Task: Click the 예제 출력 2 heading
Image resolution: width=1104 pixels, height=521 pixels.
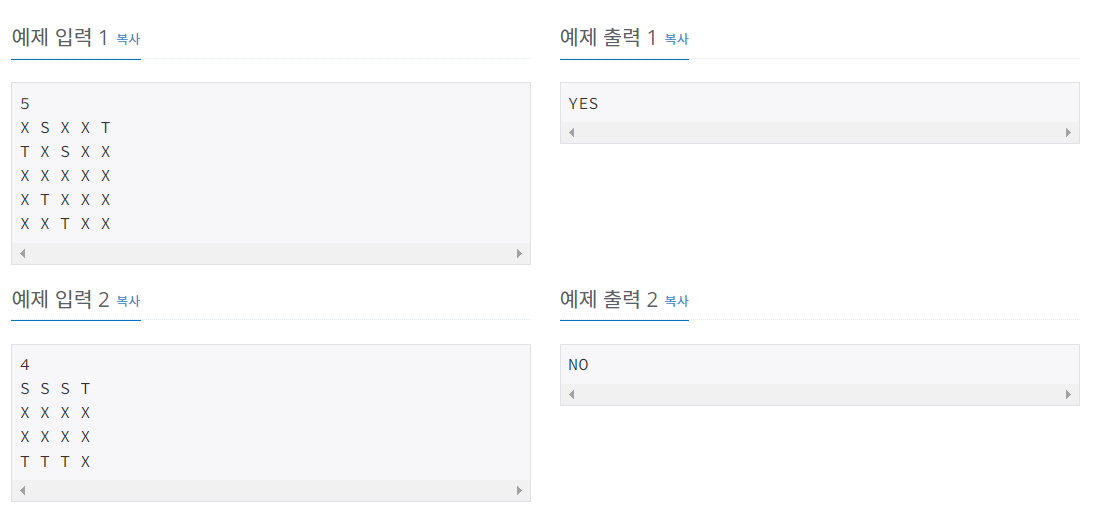Action: (609, 299)
